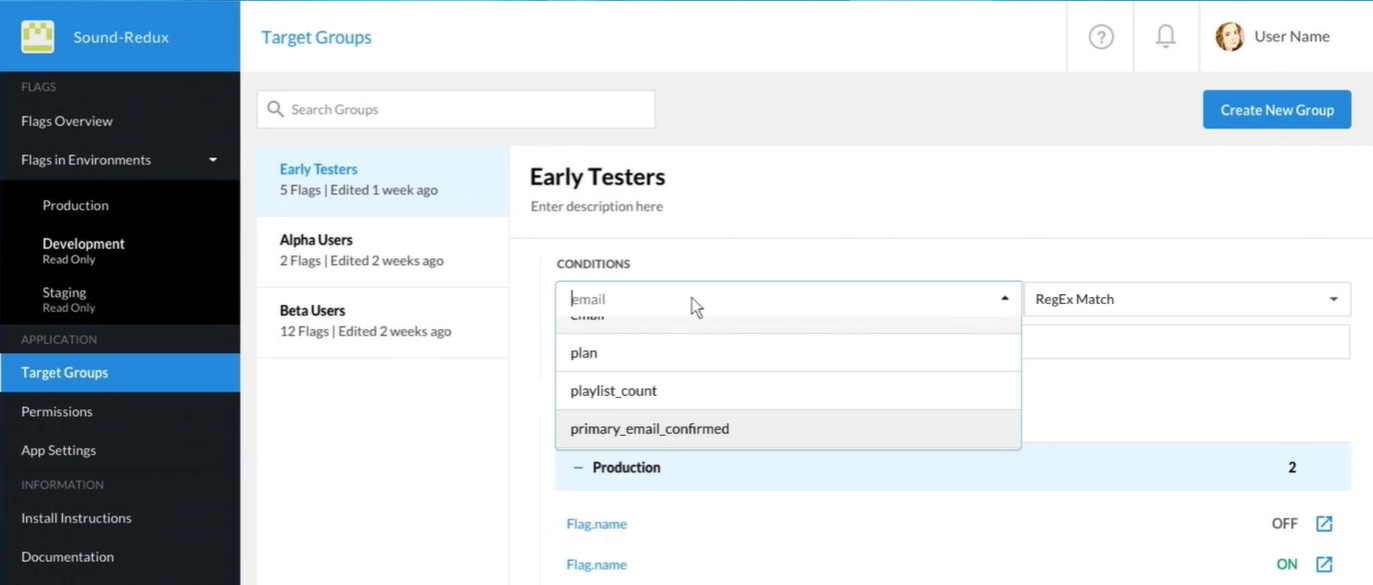Viewport: 1373px width, 585px height.
Task: Collapse the Production section minus icon
Action: pos(578,467)
